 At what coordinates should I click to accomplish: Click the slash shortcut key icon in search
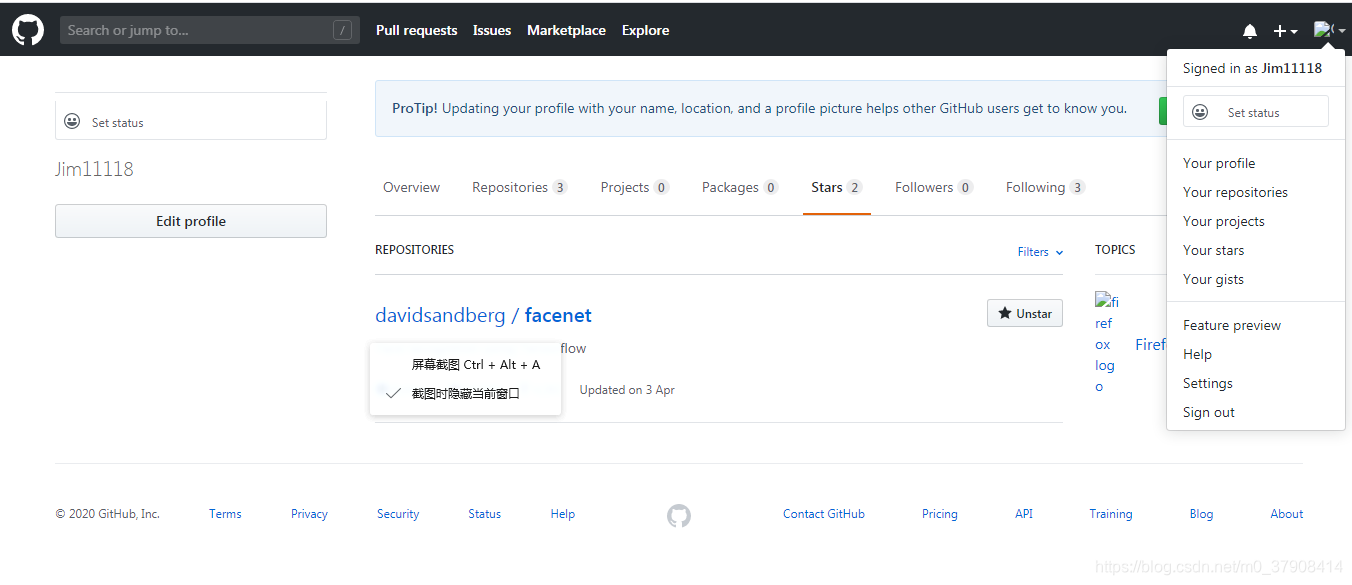pyautogui.click(x=342, y=30)
